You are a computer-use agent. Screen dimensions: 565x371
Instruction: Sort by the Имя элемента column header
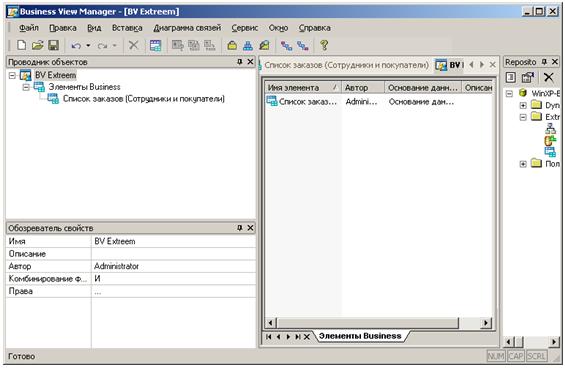coord(303,88)
